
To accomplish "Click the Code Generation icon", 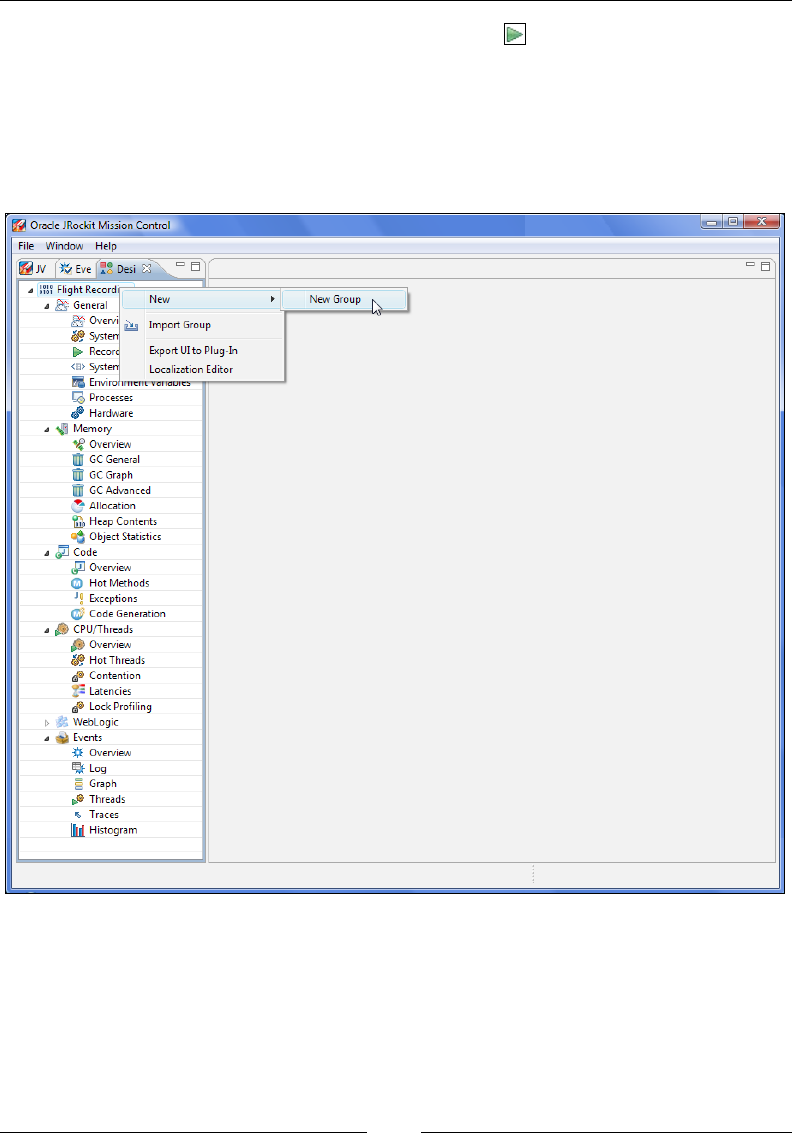I will tap(78, 614).
